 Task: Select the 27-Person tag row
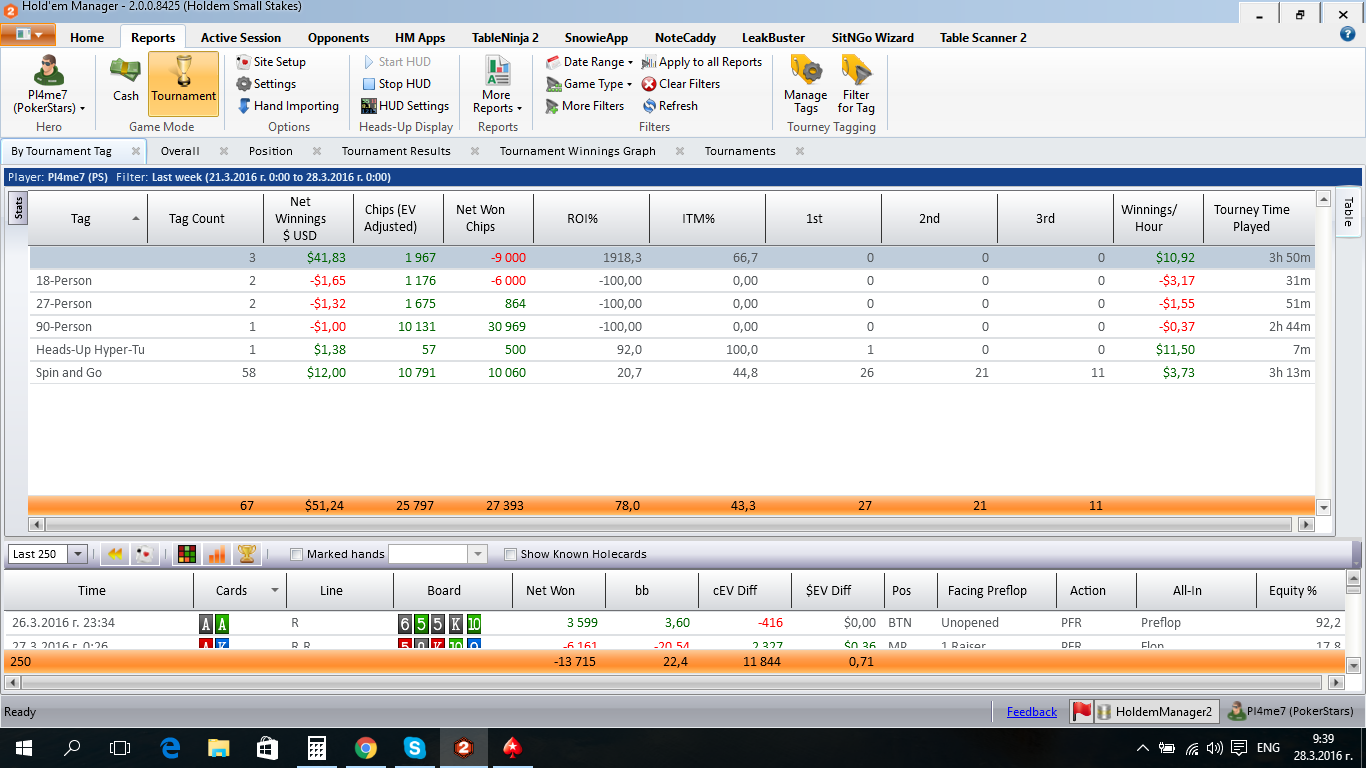pos(671,304)
